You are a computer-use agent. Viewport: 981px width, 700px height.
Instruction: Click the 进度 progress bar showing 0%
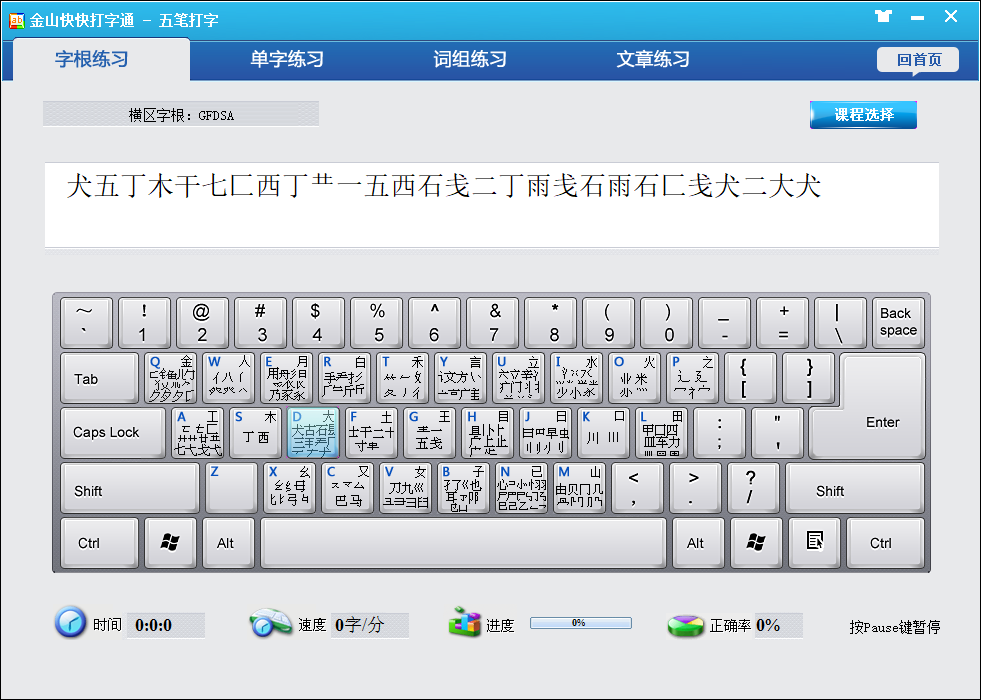pyautogui.click(x=581, y=623)
